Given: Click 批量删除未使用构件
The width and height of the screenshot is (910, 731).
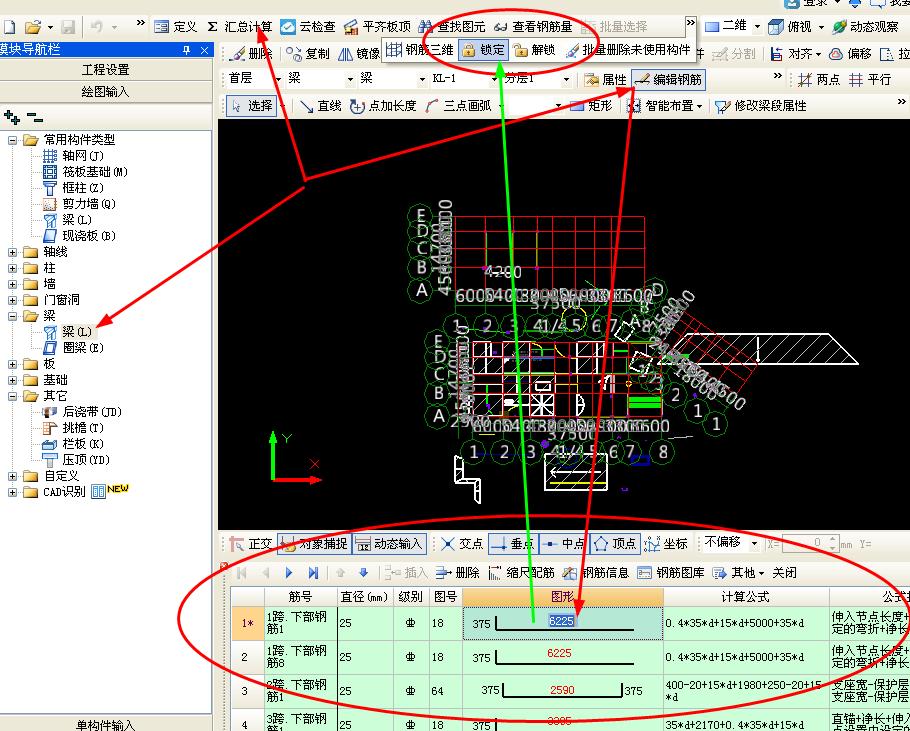Looking at the screenshot, I should coord(628,50).
